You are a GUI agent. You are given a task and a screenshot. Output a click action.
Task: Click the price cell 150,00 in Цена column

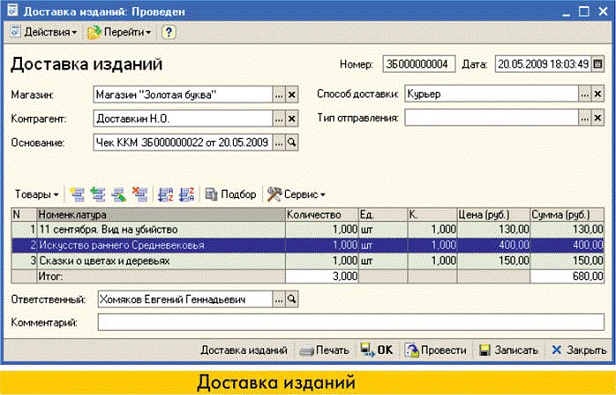pos(493,261)
